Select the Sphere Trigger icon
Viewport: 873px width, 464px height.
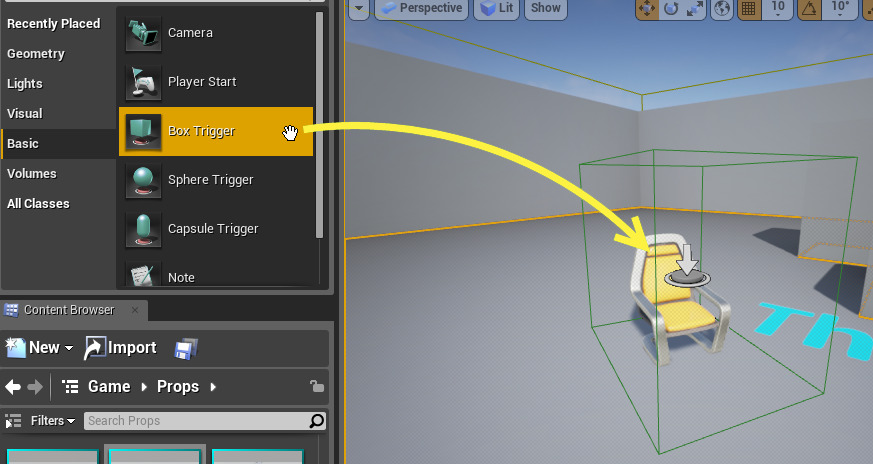[x=143, y=180]
